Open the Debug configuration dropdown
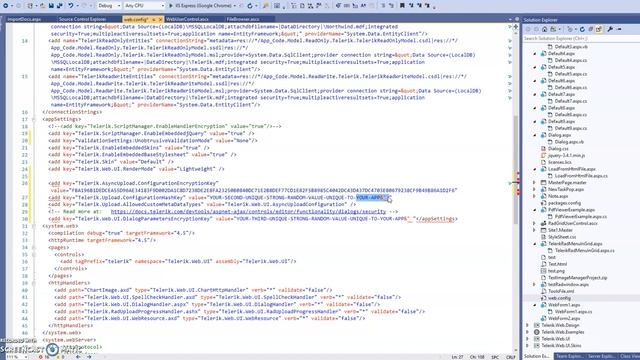This screenshot has width=640, height=360. (109, 6)
